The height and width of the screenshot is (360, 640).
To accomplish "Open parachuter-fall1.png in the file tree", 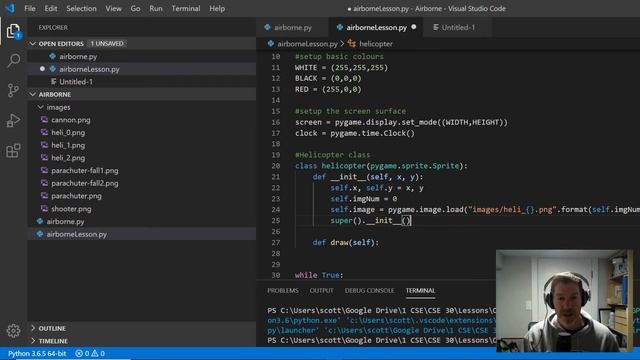I will coord(142,170).
